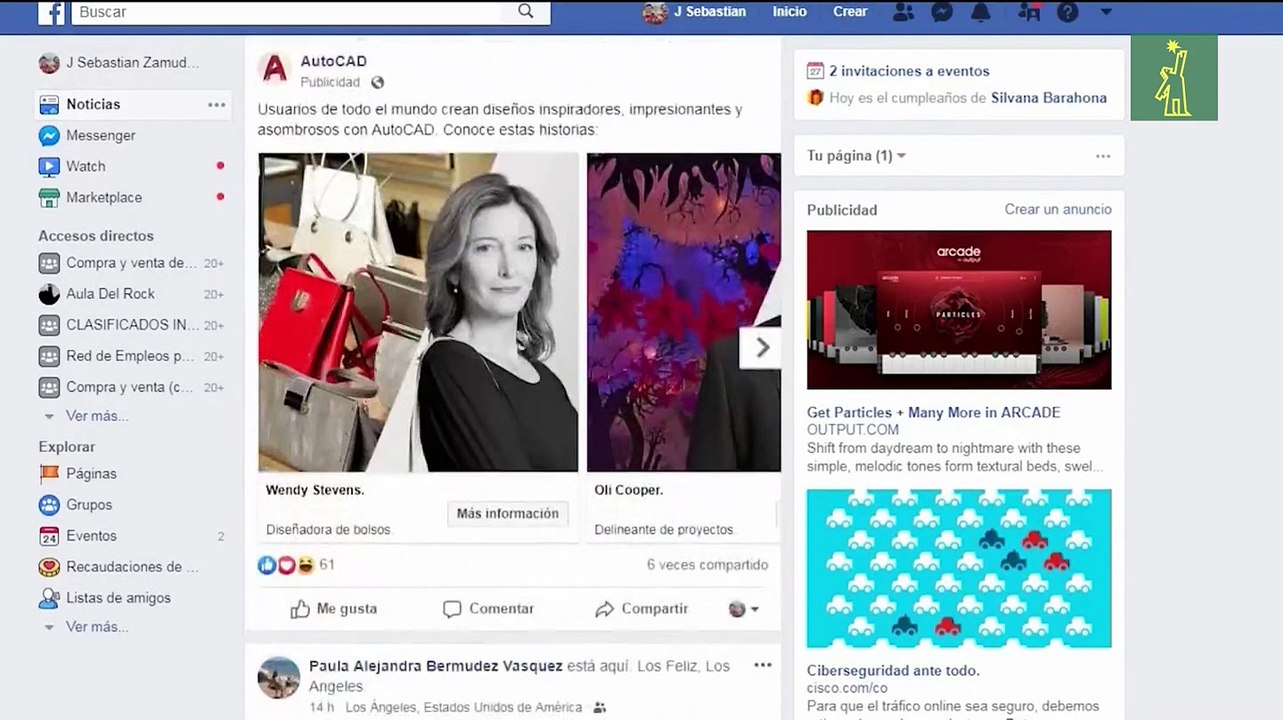
Task: Open the ARCADE Particles ad image
Action: [959, 310]
